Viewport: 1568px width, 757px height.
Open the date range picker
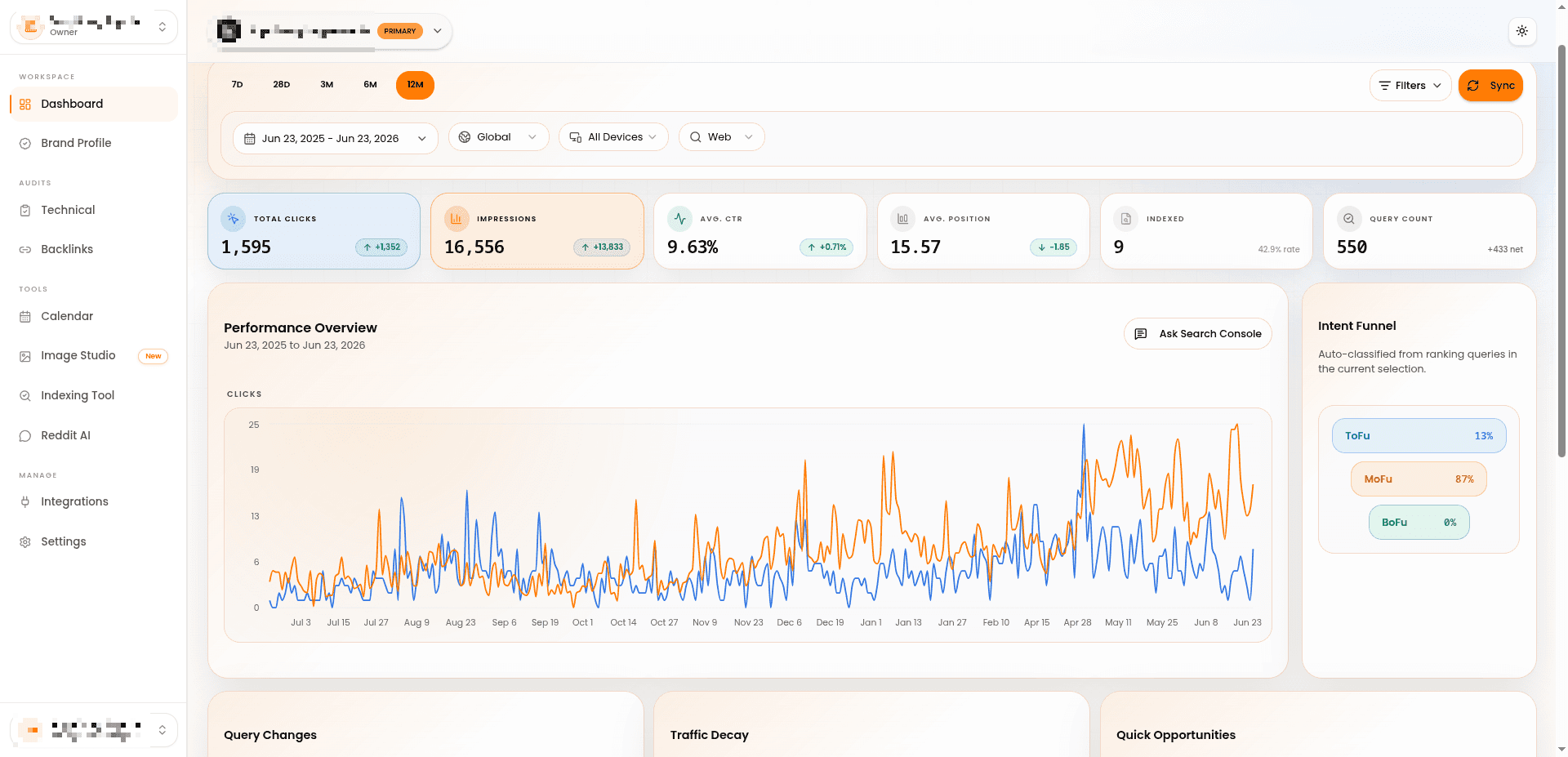point(336,138)
